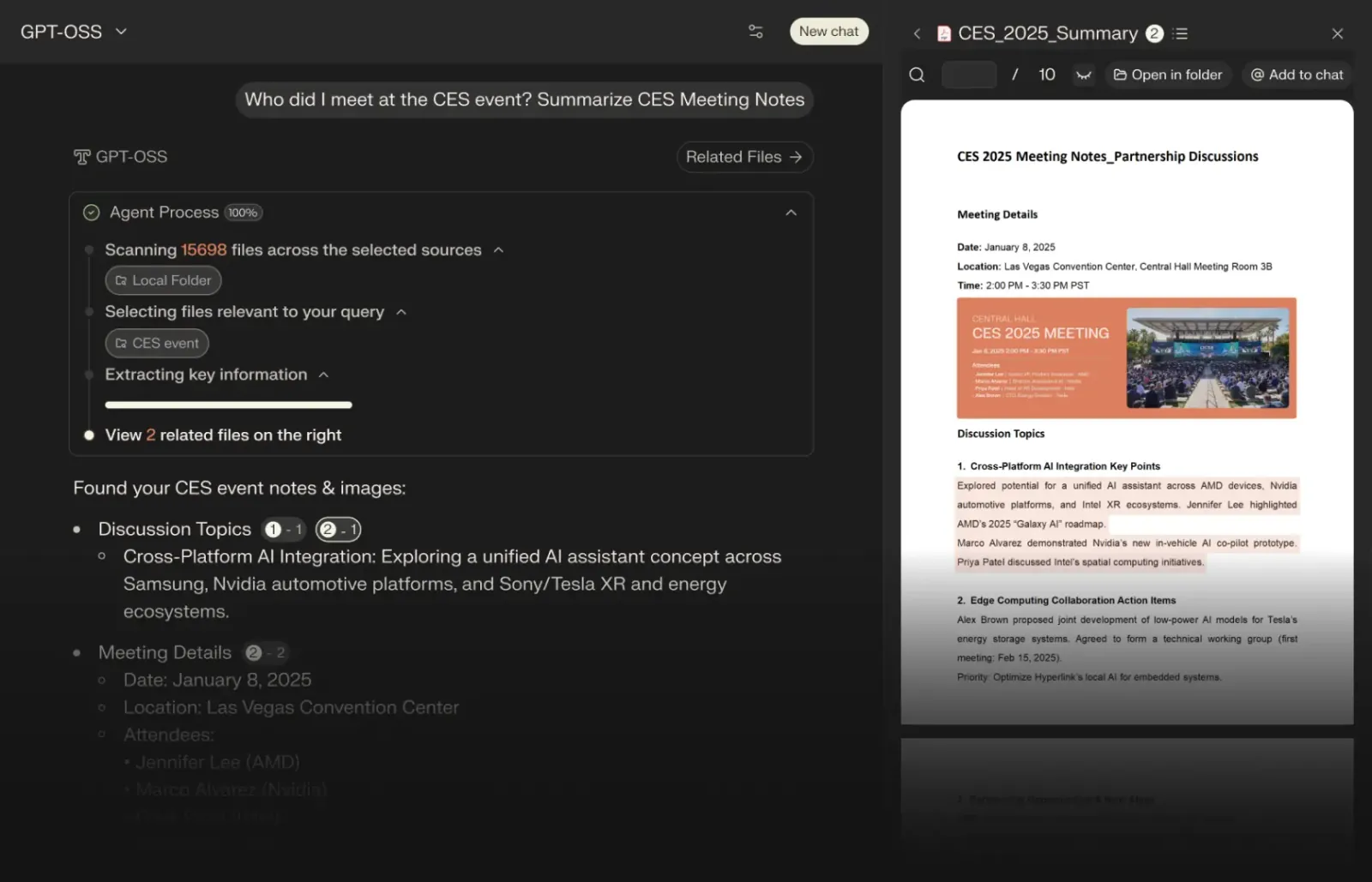The width and height of the screenshot is (1372, 882).
Task: Collapse Selecting files relevant to your query
Action: 400,312
